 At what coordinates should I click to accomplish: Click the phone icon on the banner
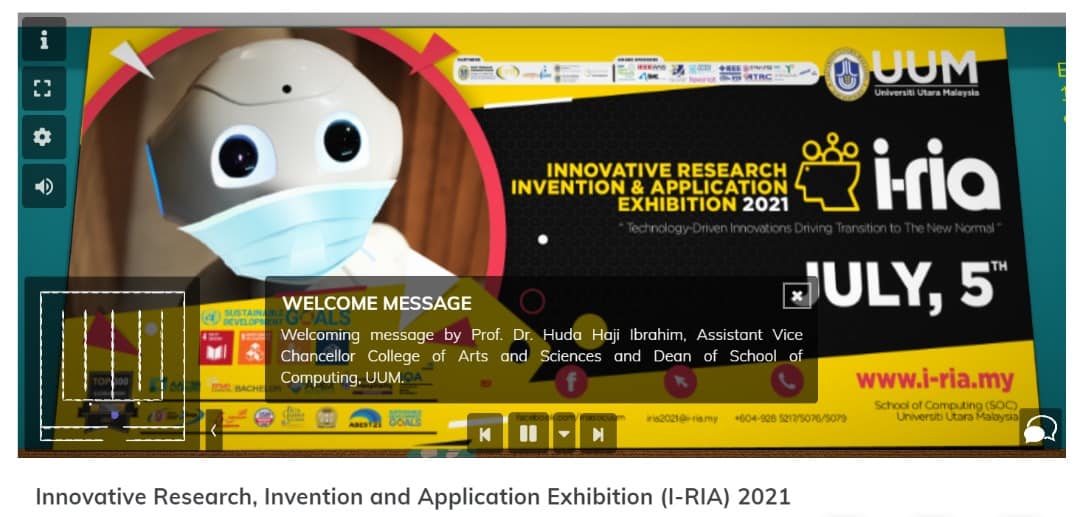(787, 381)
